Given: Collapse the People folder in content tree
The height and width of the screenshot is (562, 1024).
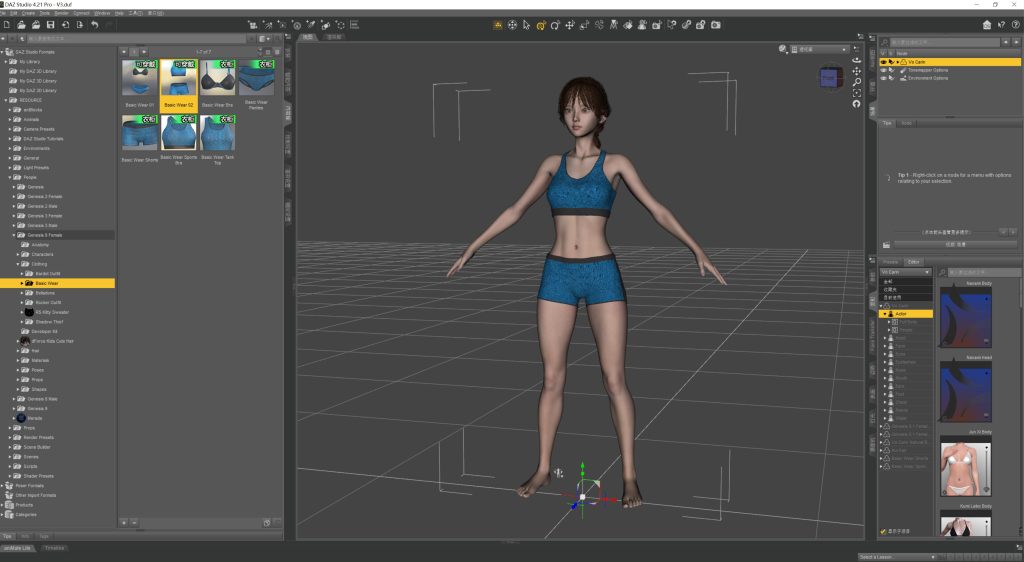Looking at the screenshot, I should point(10,177).
